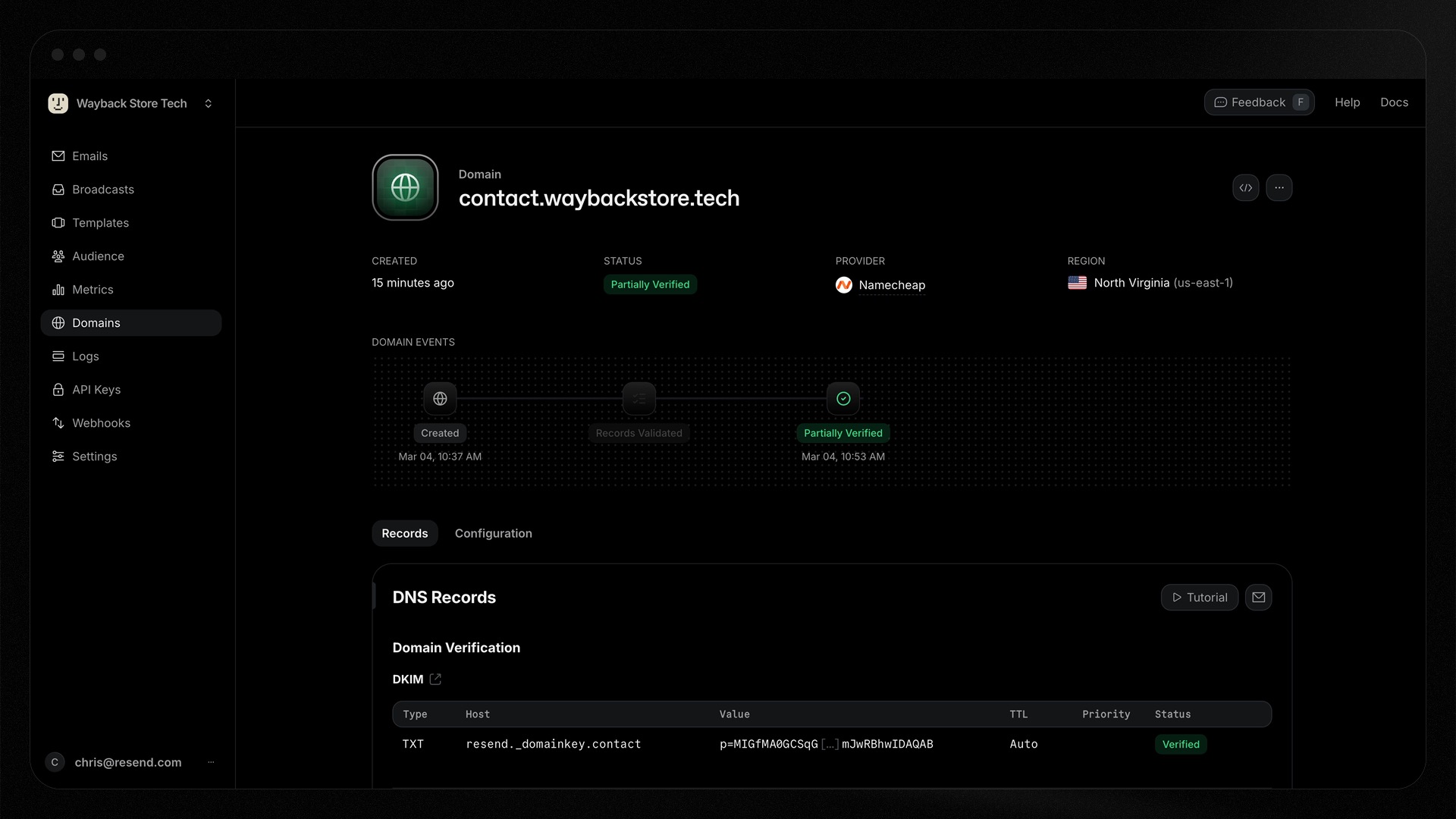Open Webhooks in the sidebar
1456x819 pixels.
(101, 423)
